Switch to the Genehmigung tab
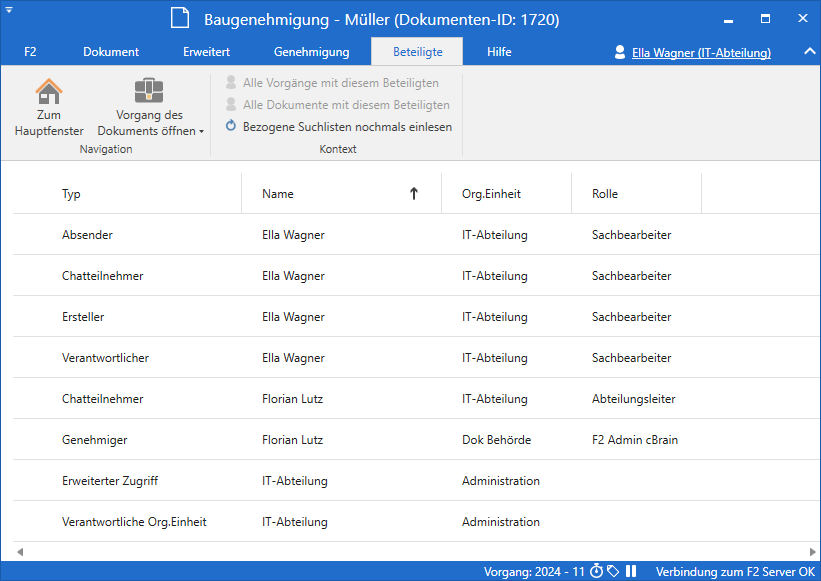 pos(312,52)
